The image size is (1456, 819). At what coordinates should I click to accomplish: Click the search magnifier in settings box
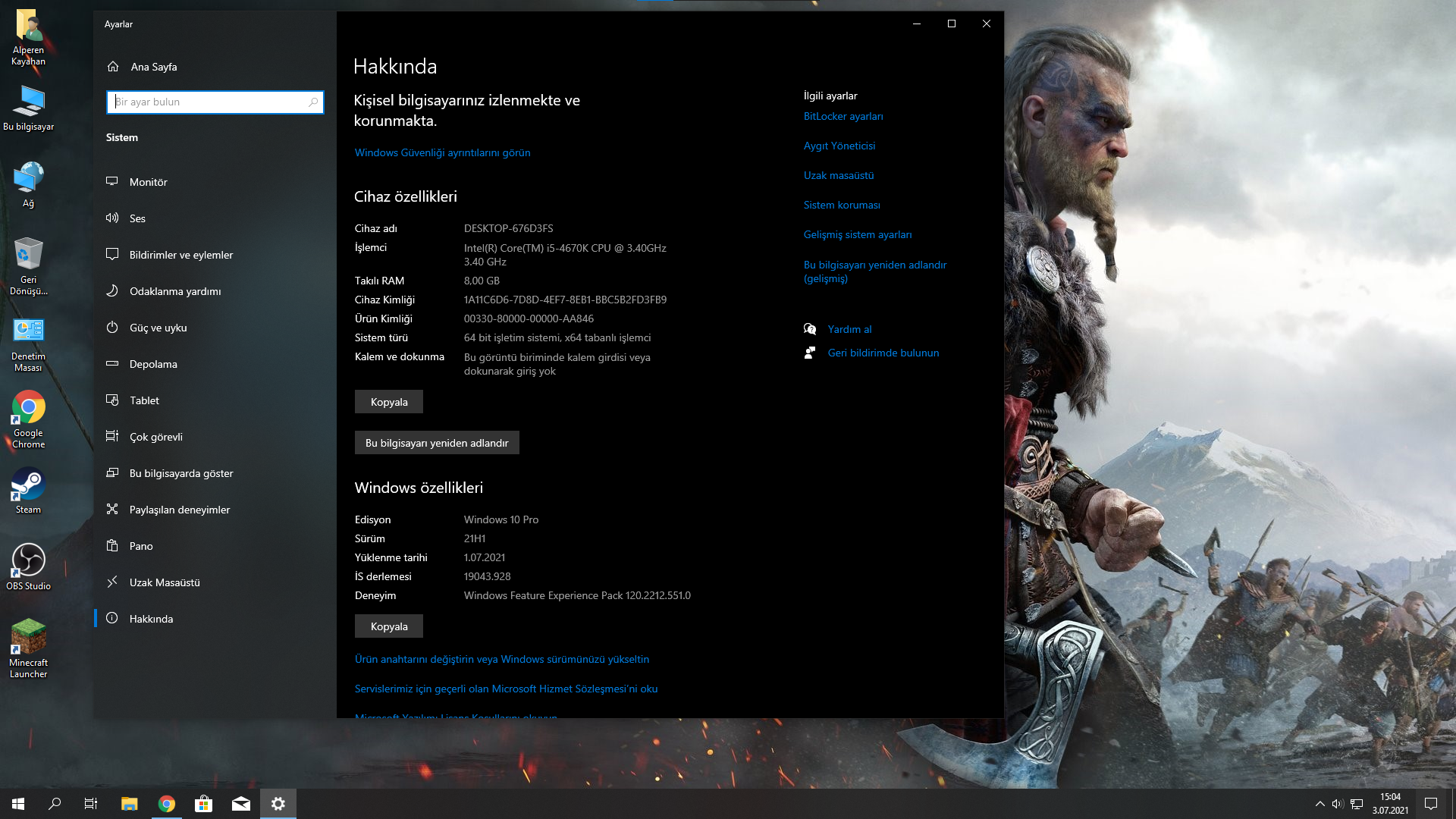(313, 102)
